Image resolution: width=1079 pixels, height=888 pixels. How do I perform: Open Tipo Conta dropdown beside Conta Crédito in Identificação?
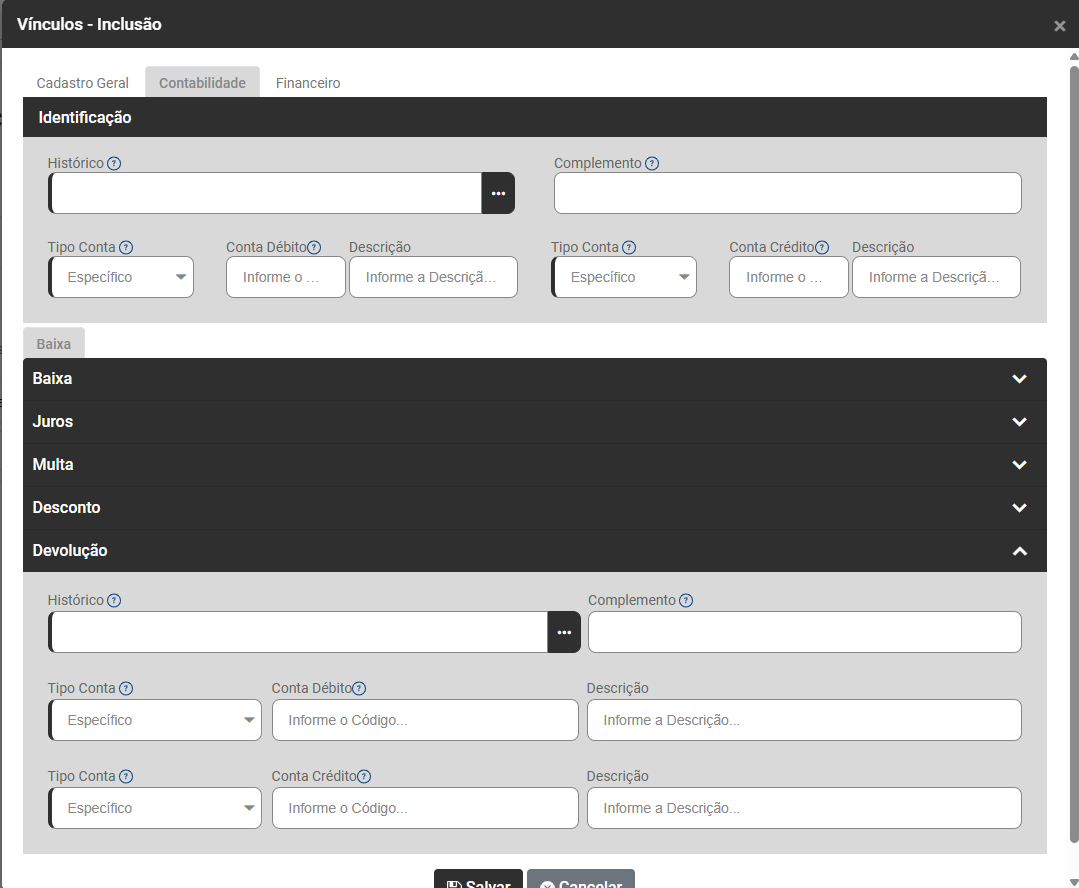tap(624, 277)
